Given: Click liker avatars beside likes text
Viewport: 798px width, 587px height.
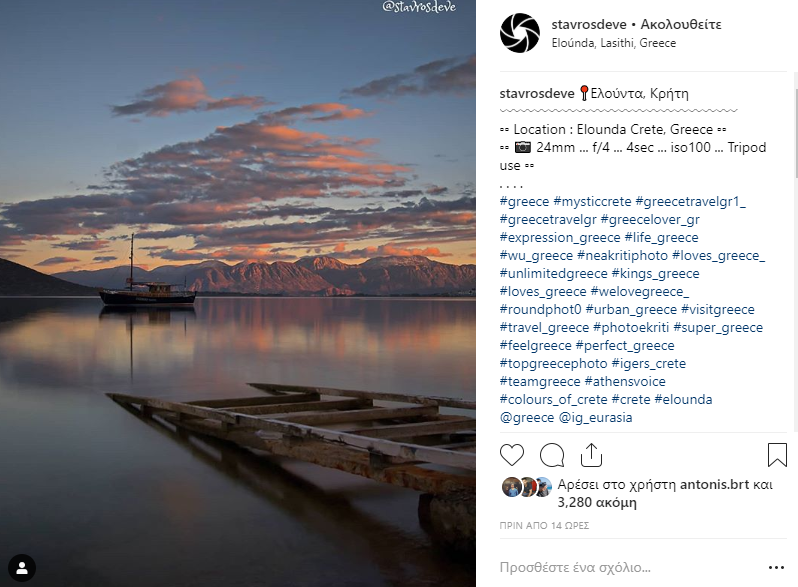Looking at the screenshot, I should 527,487.
